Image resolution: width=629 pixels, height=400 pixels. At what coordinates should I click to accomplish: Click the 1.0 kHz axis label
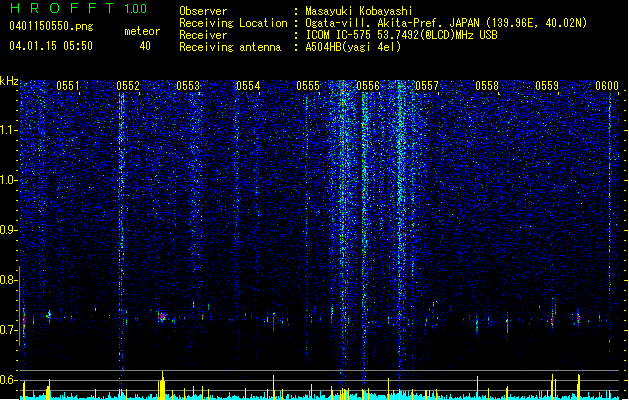9,180
